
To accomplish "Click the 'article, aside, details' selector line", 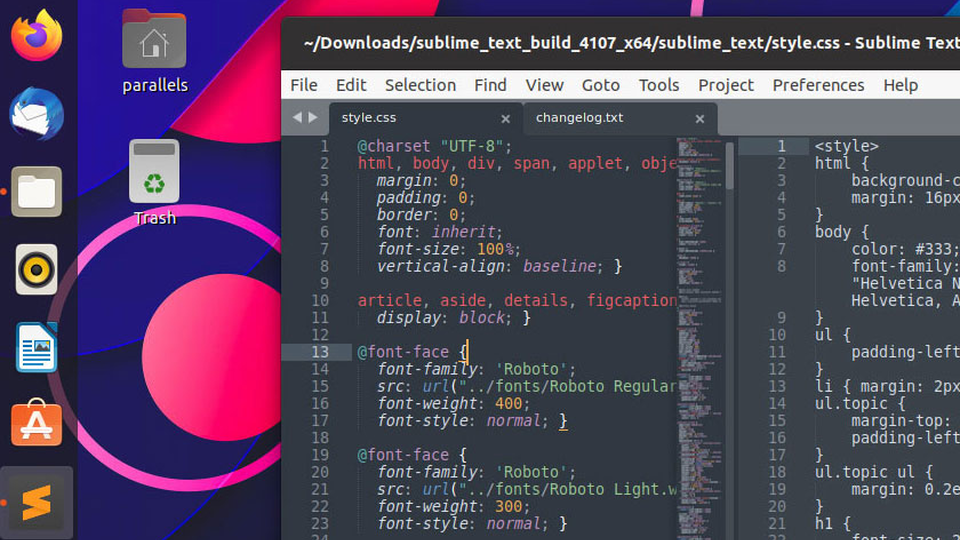I will coord(517,301).
